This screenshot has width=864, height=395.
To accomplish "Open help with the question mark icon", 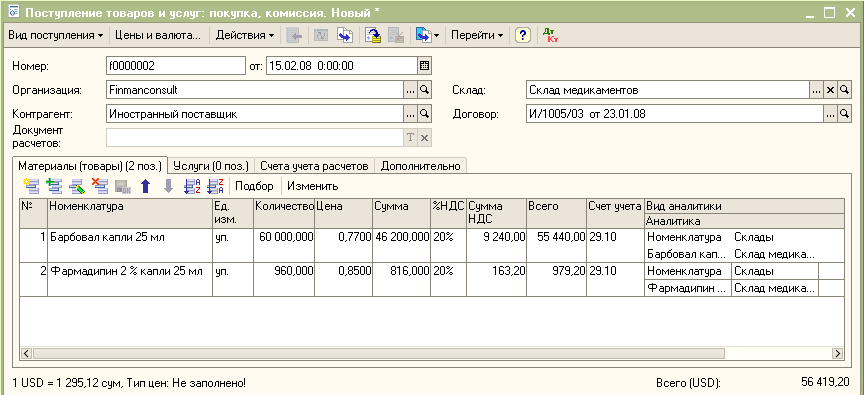I will click(522, 35).
